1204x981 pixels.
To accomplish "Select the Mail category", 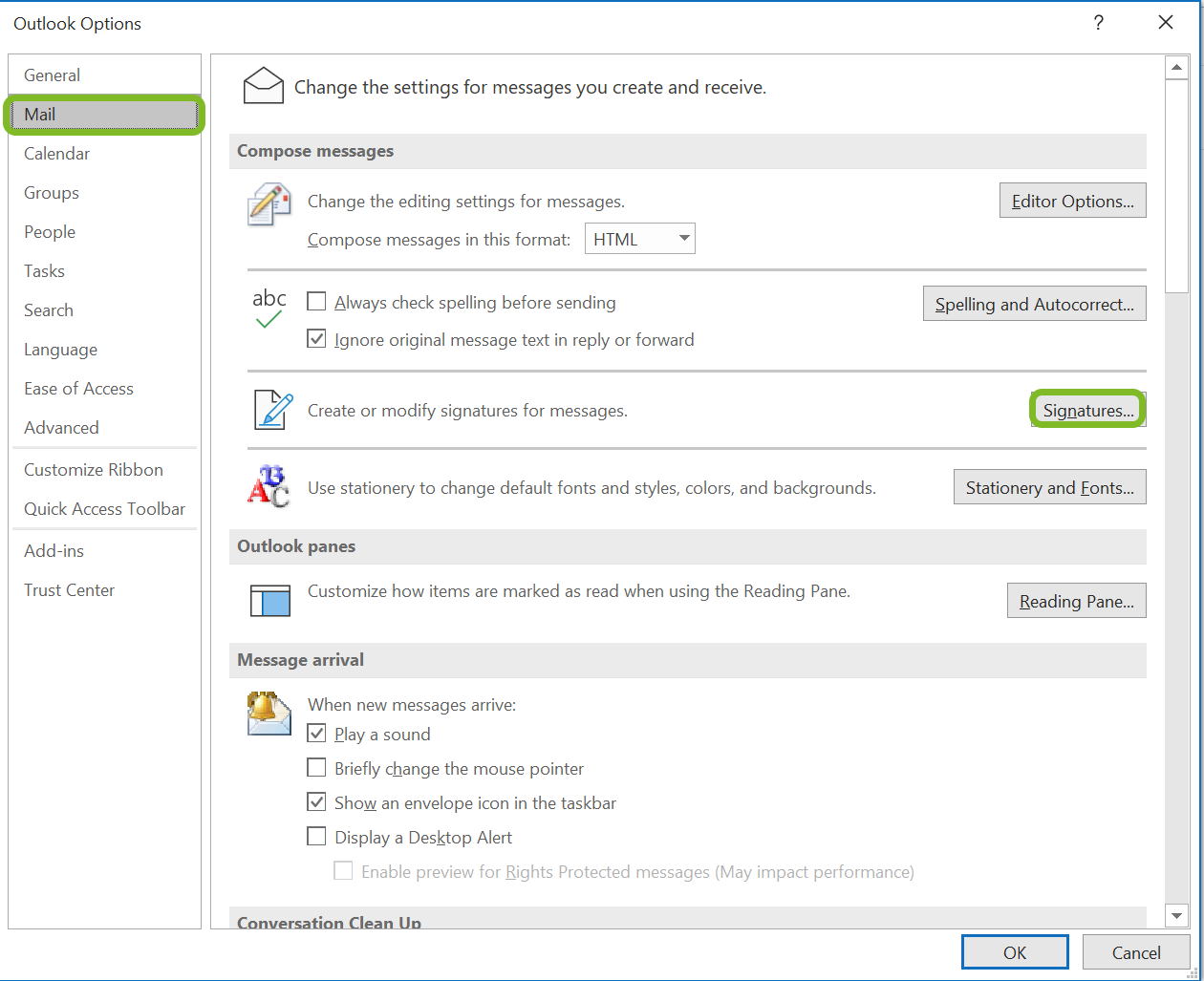I will (x=104, y=114).
